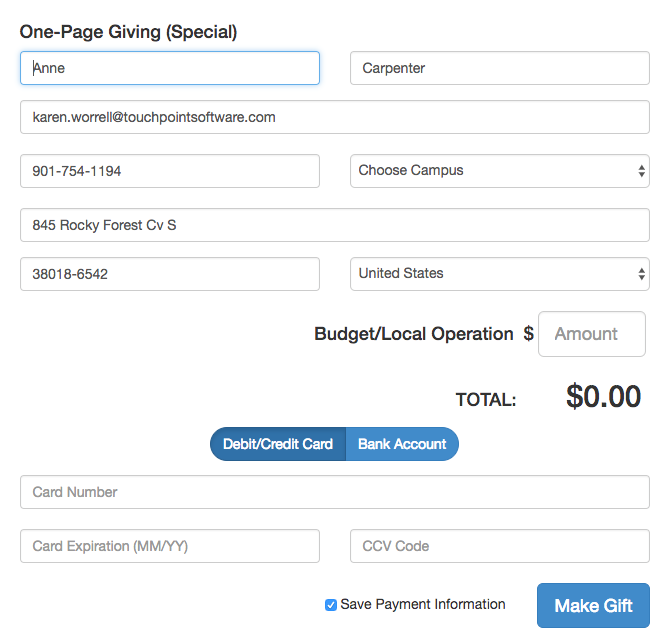This screenshot has height=643, width=668.
Task: Click the email address input field
Action: click(335, 117)
